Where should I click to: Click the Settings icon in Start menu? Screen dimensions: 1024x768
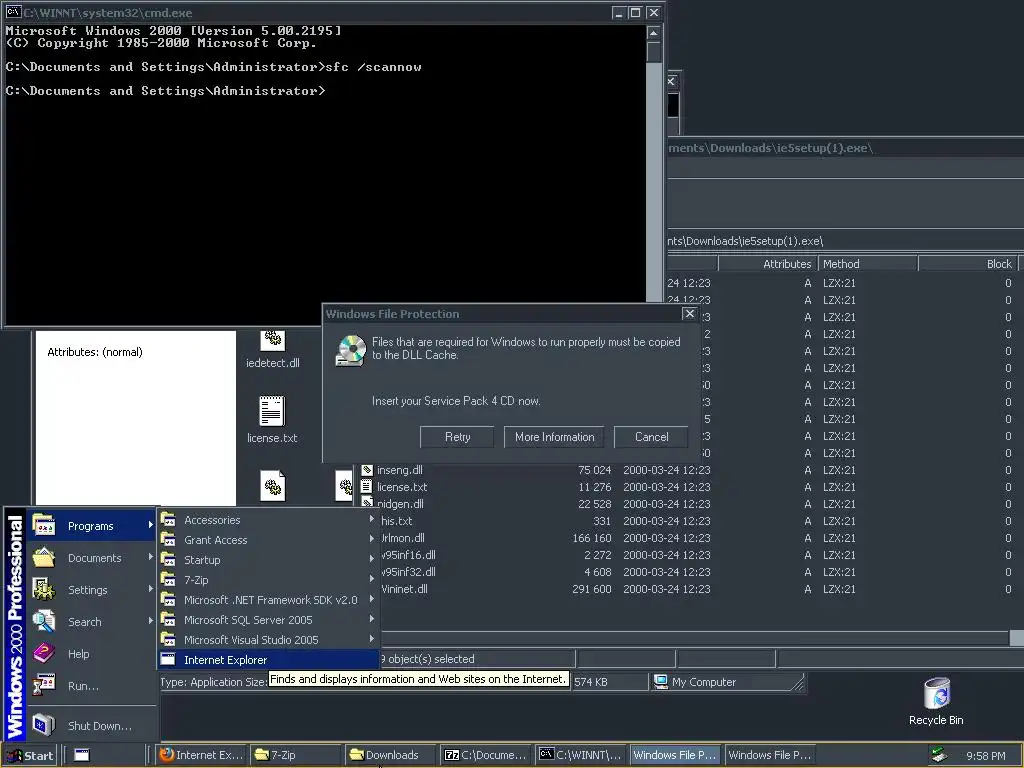44,589
